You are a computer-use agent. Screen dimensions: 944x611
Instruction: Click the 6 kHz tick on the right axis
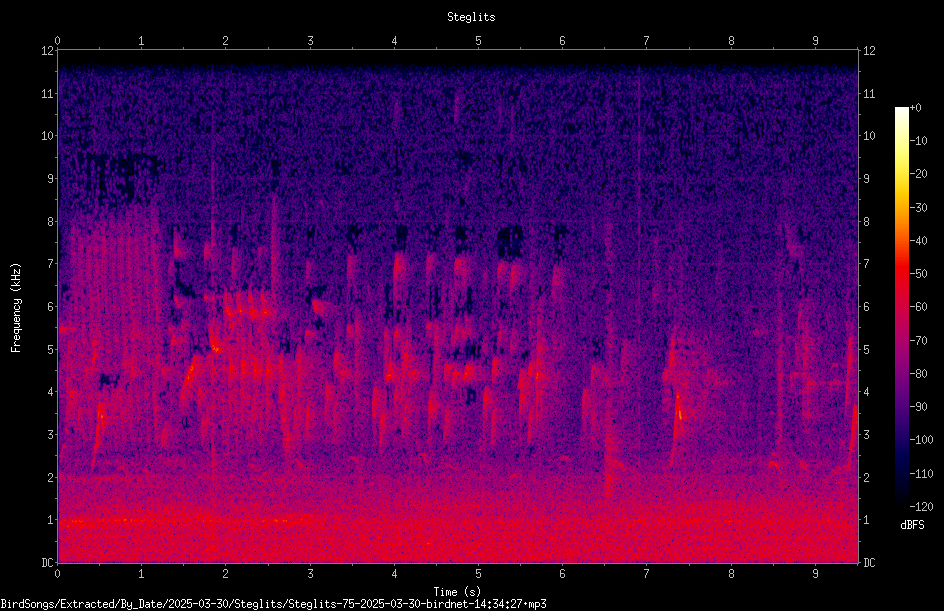pos(866,307)
